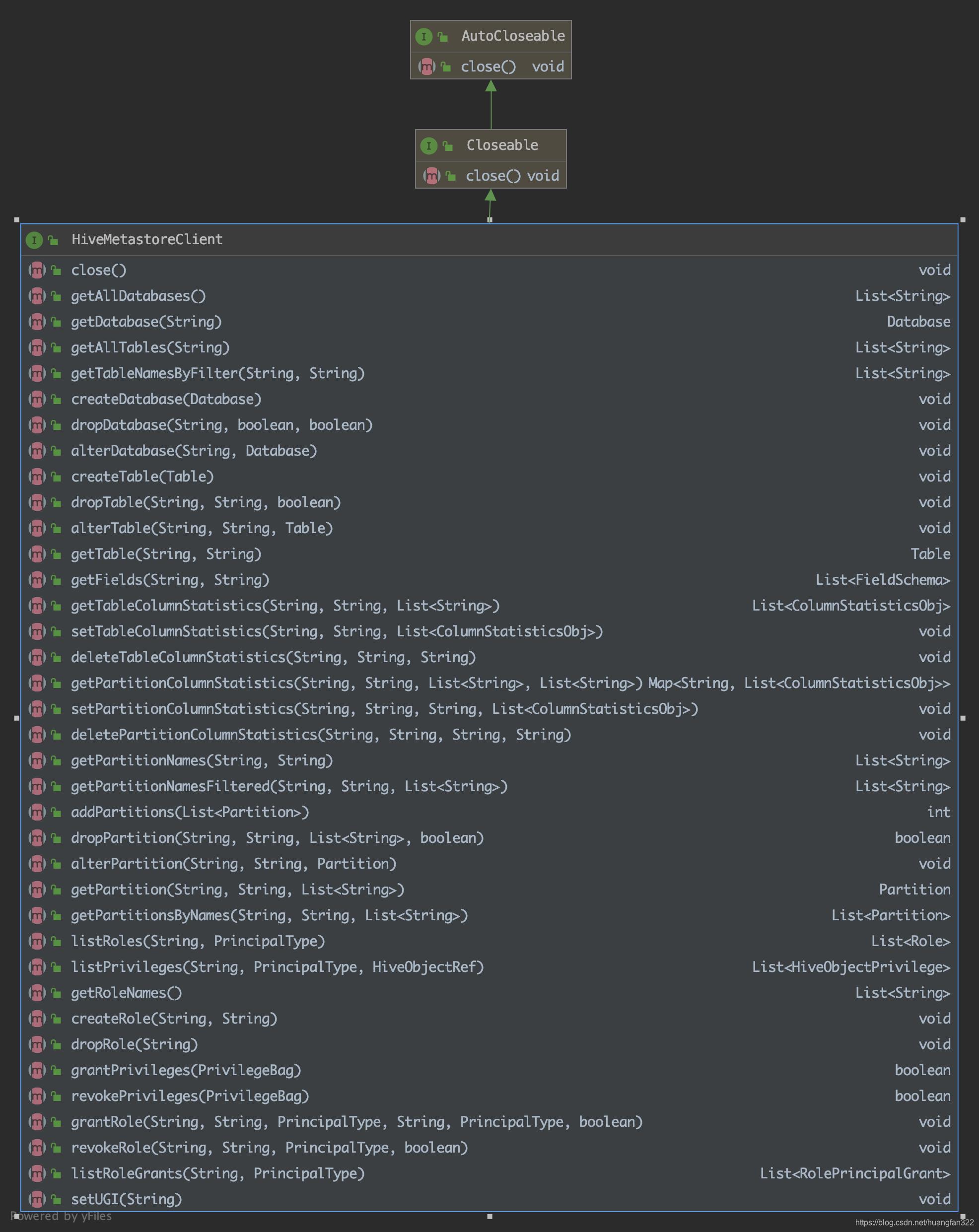Select the AutoCloseable node title
Screen dimensions: 979x1232
(x=513, y=36)
